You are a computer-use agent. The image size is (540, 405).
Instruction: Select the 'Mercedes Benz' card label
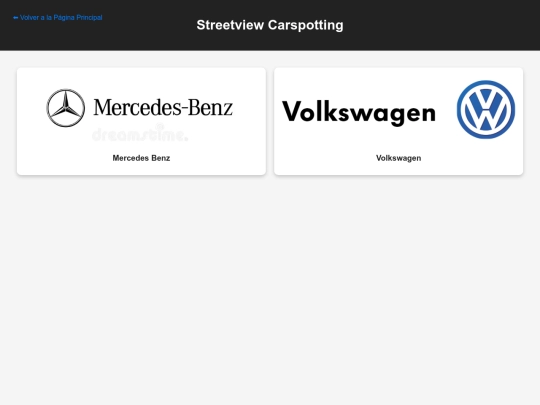point(141,158)
